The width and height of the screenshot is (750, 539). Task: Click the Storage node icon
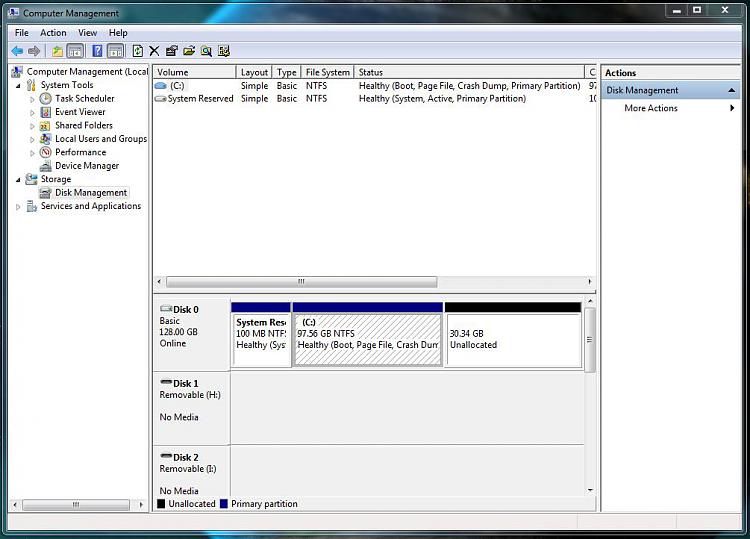[x=31, y=179]
